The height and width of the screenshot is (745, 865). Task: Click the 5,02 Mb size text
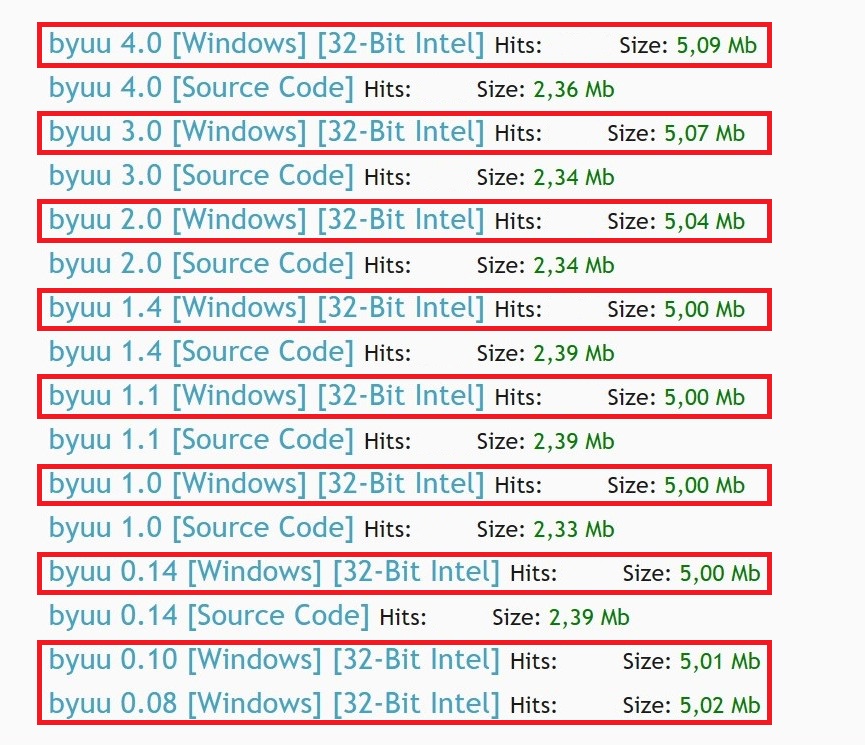click(720, 705)
